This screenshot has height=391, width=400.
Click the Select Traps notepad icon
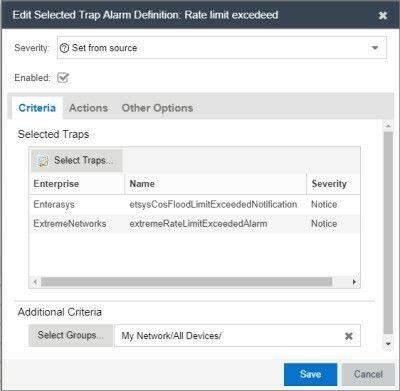pyautogui.click(x=43, y=160)
